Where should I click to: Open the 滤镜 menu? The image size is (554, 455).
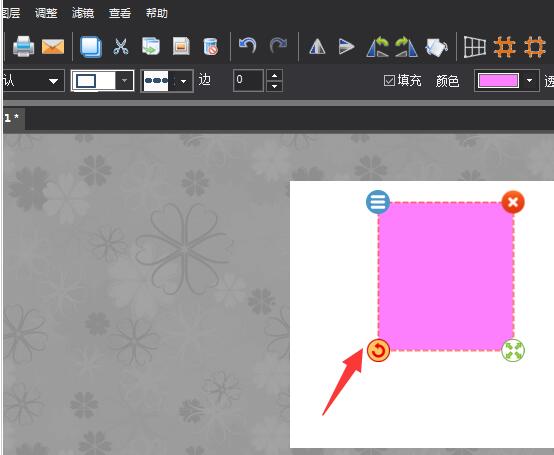[x=83, y=13]
